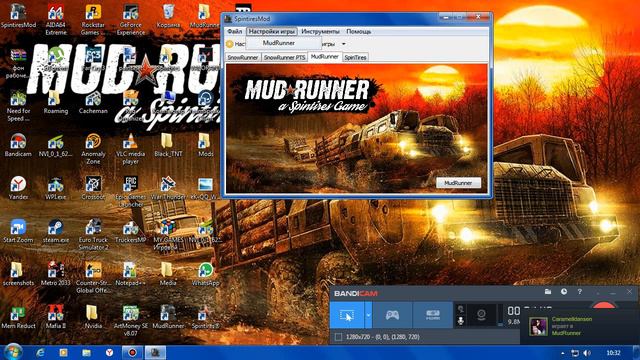Open the Windows Start button
This screenshot has width=640, height=360.
click(13, 352)
